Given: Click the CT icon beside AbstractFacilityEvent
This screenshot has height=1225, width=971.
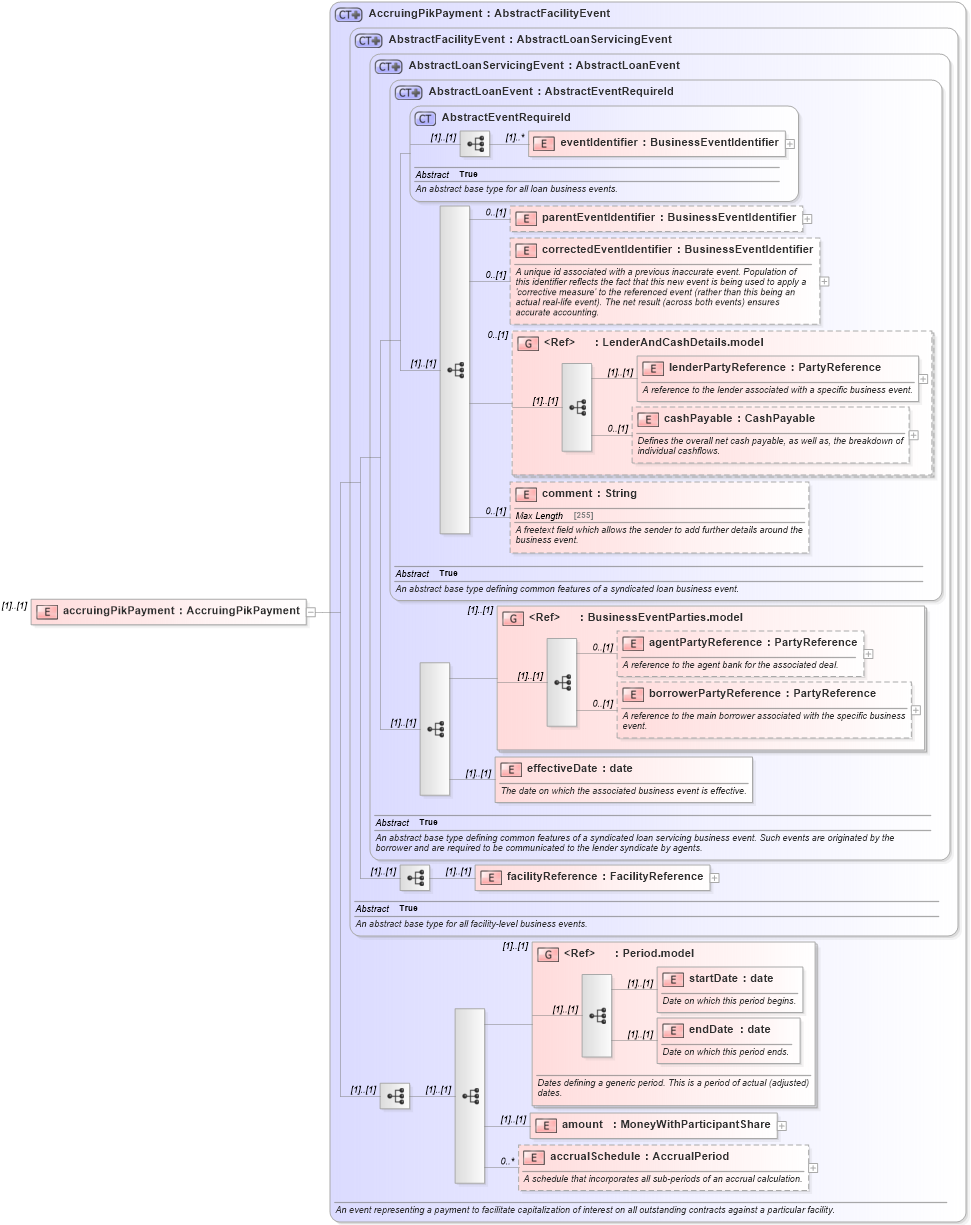Looking at the screenshot, I should tap(367, 40).
